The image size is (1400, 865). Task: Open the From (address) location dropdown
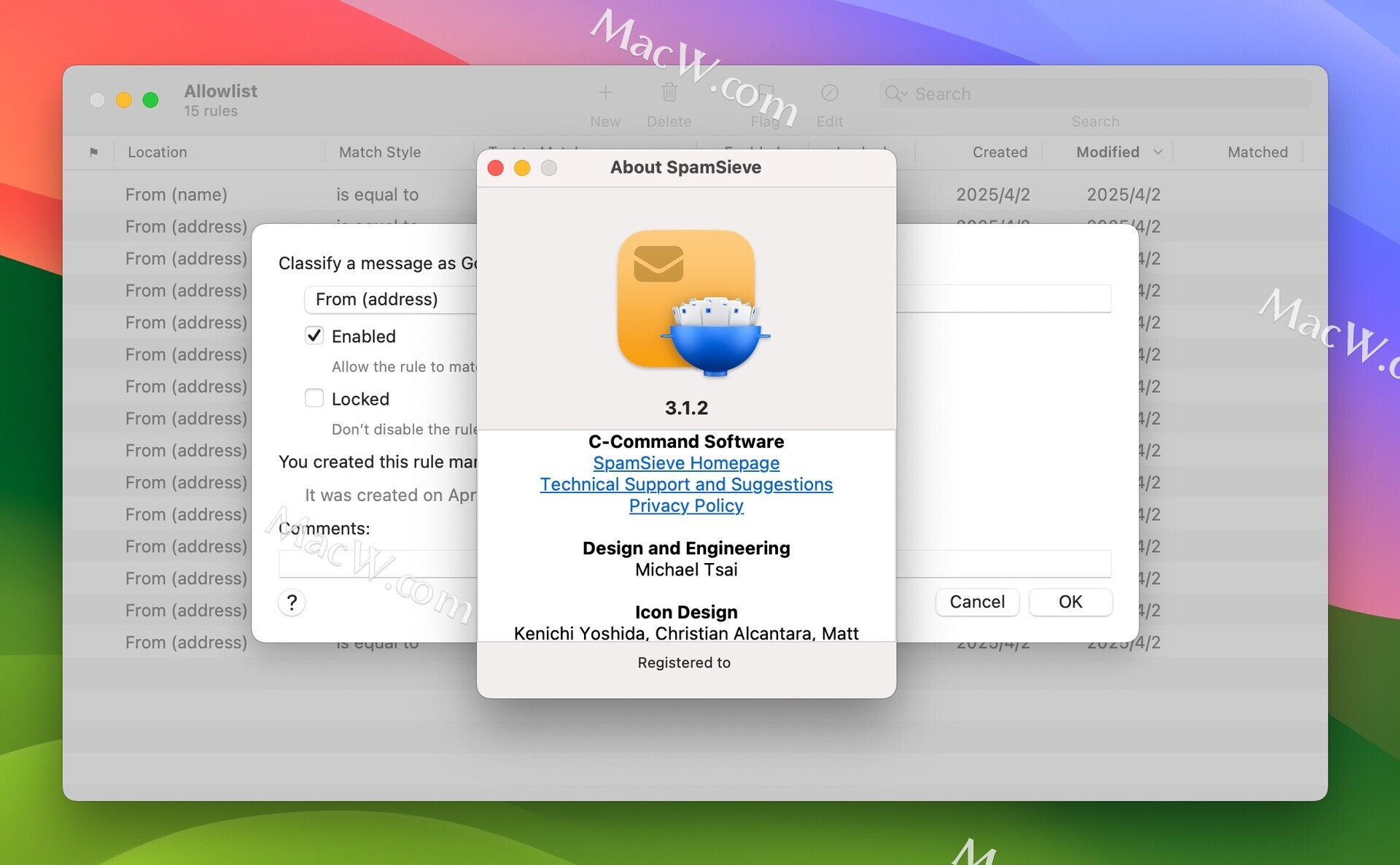tap(390, 299)
